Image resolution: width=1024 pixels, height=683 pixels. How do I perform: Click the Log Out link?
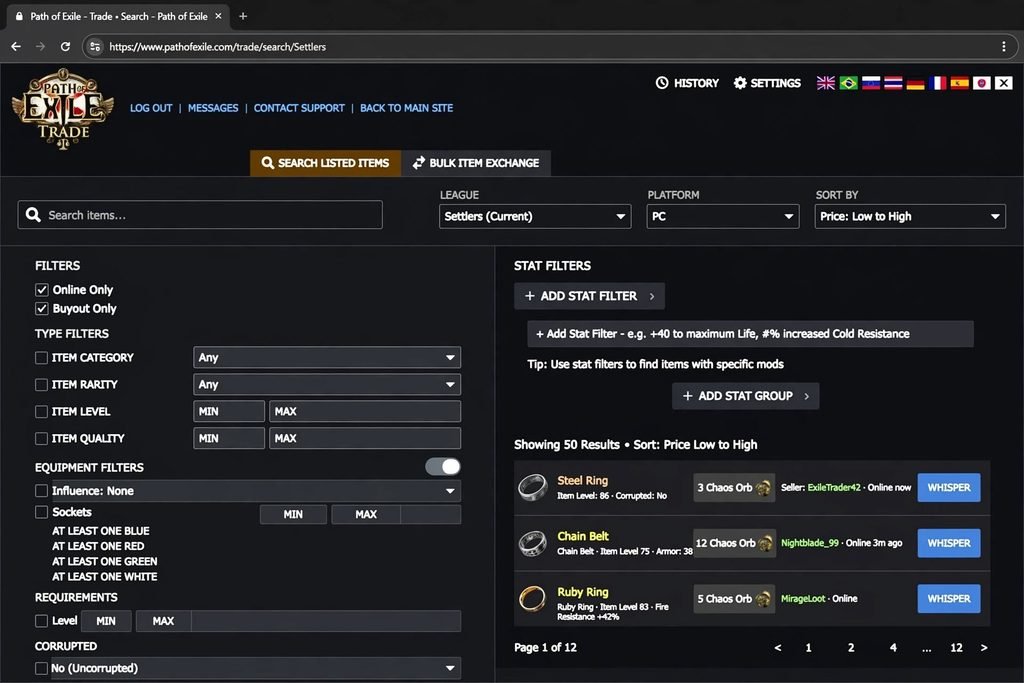click(151, 108)
